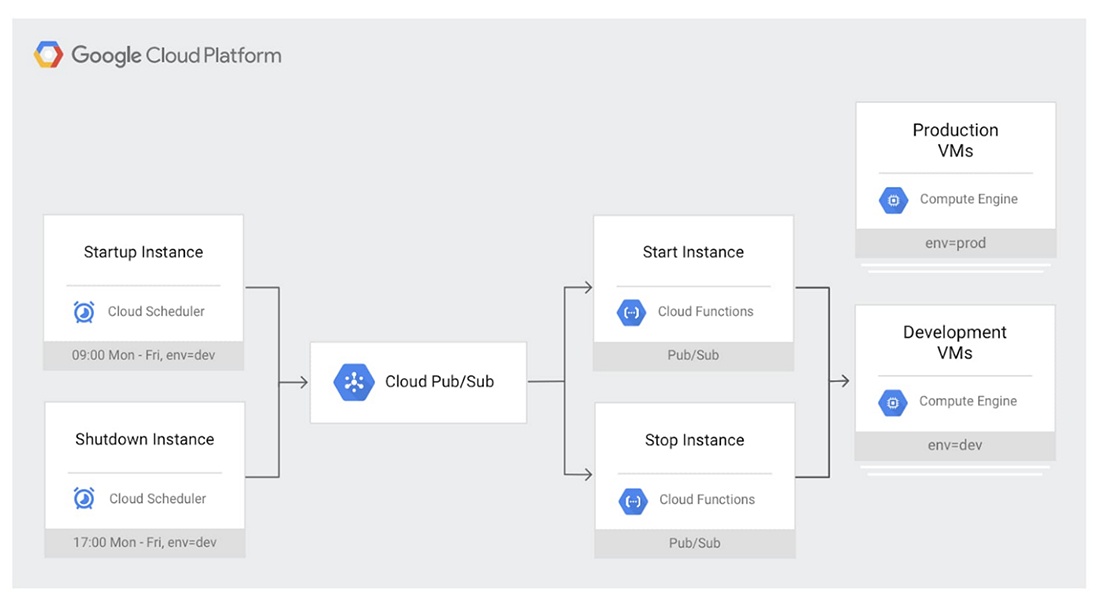Click the Development VMs heading
The width and height of the screenshot is (1100, 607).
click(x=955, y=342)
